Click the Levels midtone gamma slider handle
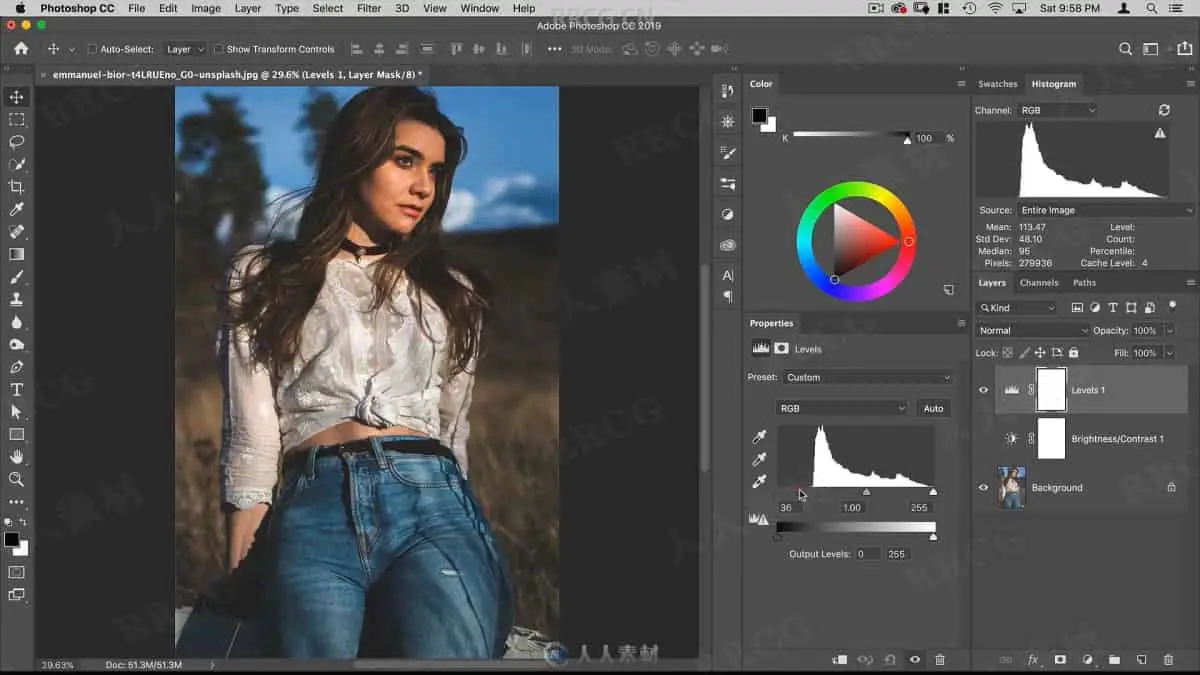The width and height of the screenshot is (1200, 675). pyautogui.click(x=866, y=492)
